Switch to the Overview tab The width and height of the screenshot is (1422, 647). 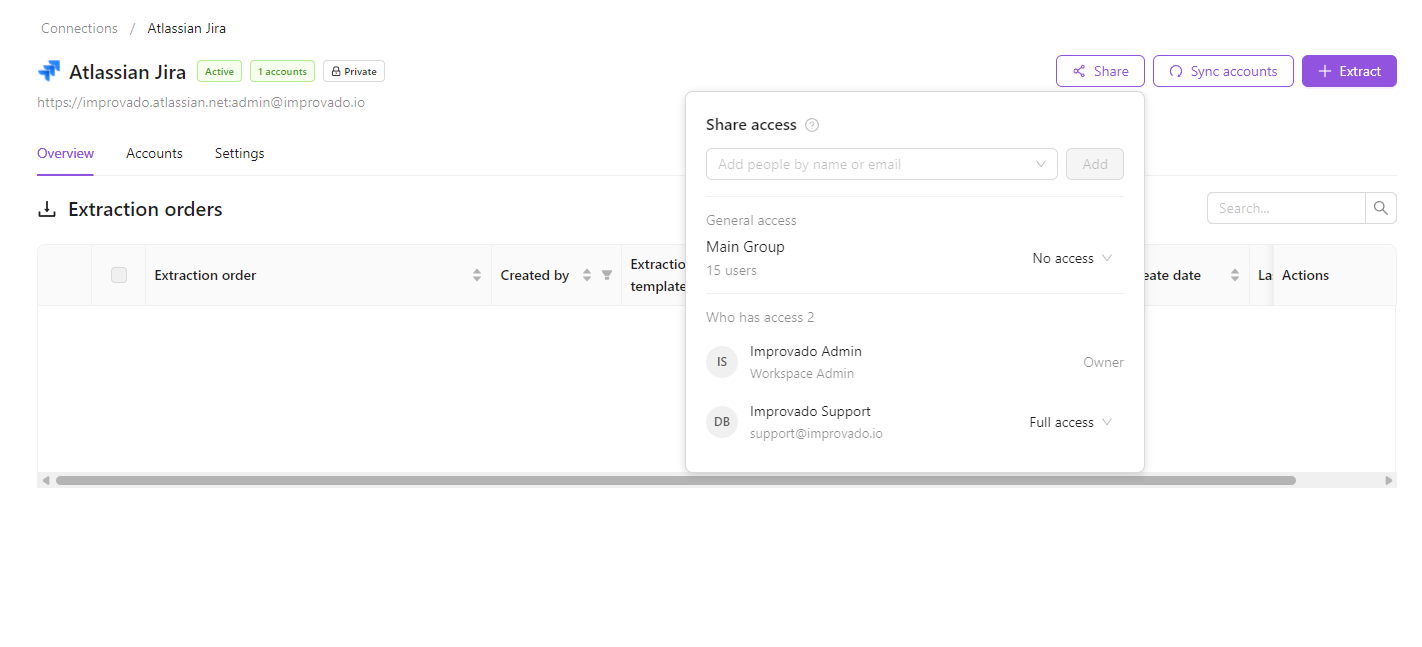[65, 153]
